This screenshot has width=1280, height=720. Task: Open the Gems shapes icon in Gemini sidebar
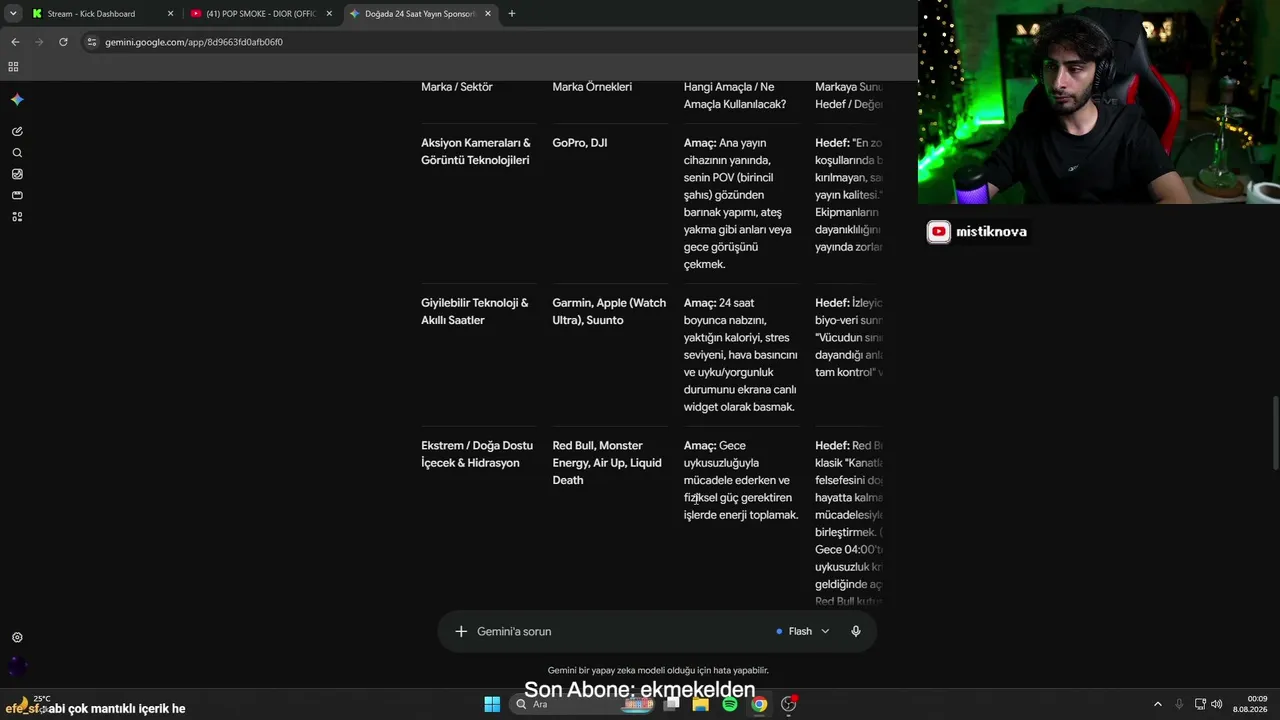17,217
